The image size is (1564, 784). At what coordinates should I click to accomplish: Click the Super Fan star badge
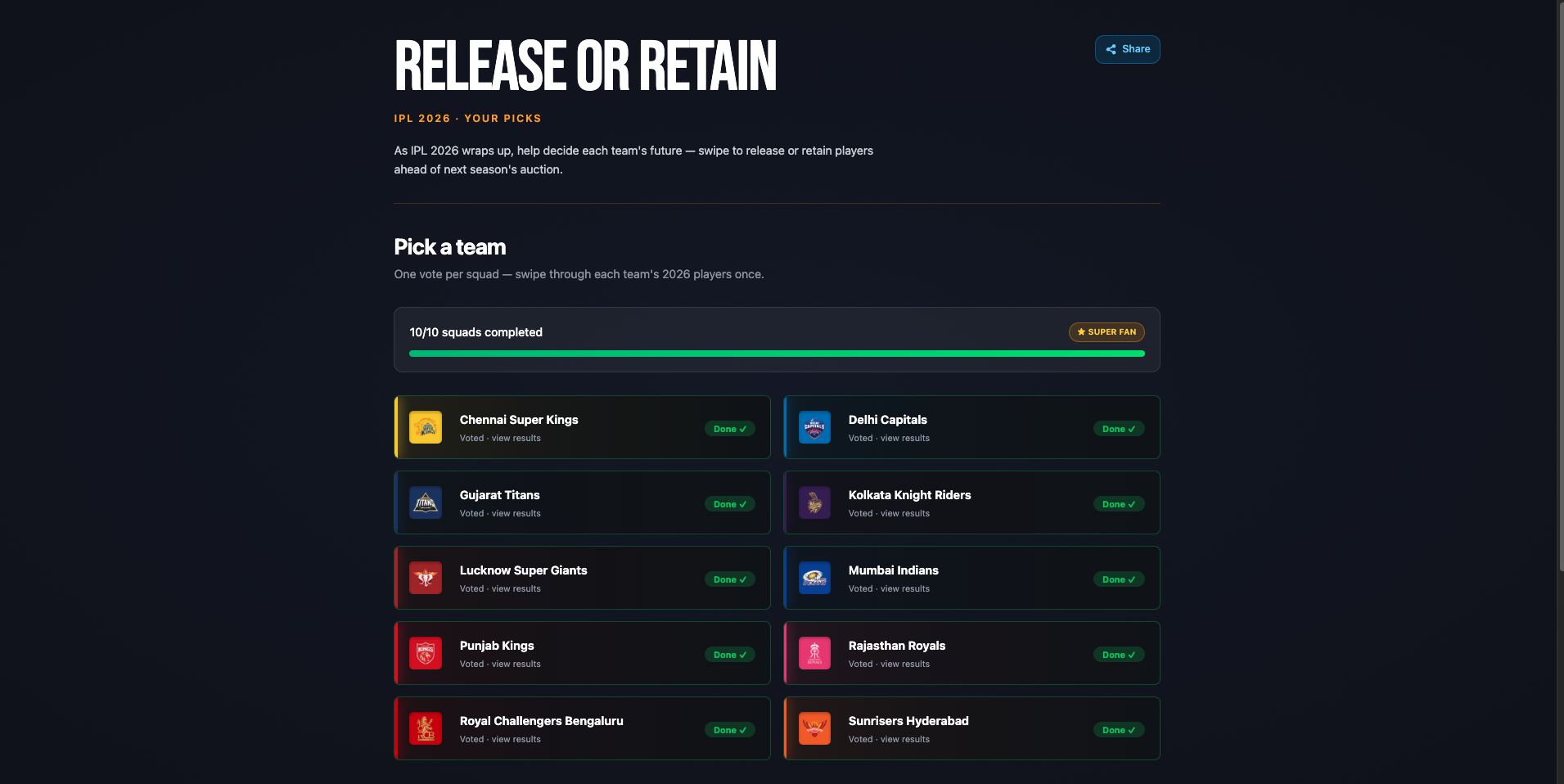(1107, 332)
